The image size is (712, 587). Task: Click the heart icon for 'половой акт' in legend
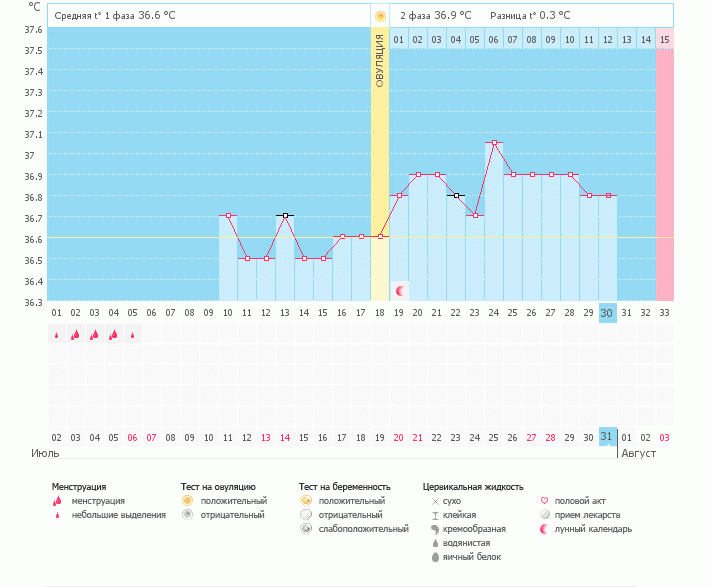(x=544, y=501)
